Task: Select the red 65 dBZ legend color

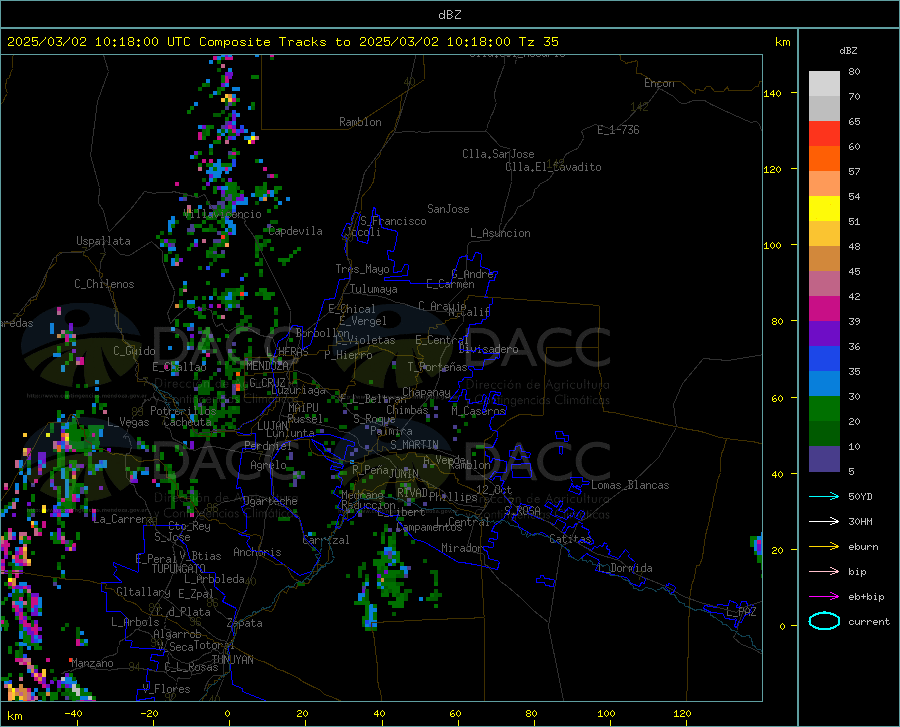Action: (824, 134)
